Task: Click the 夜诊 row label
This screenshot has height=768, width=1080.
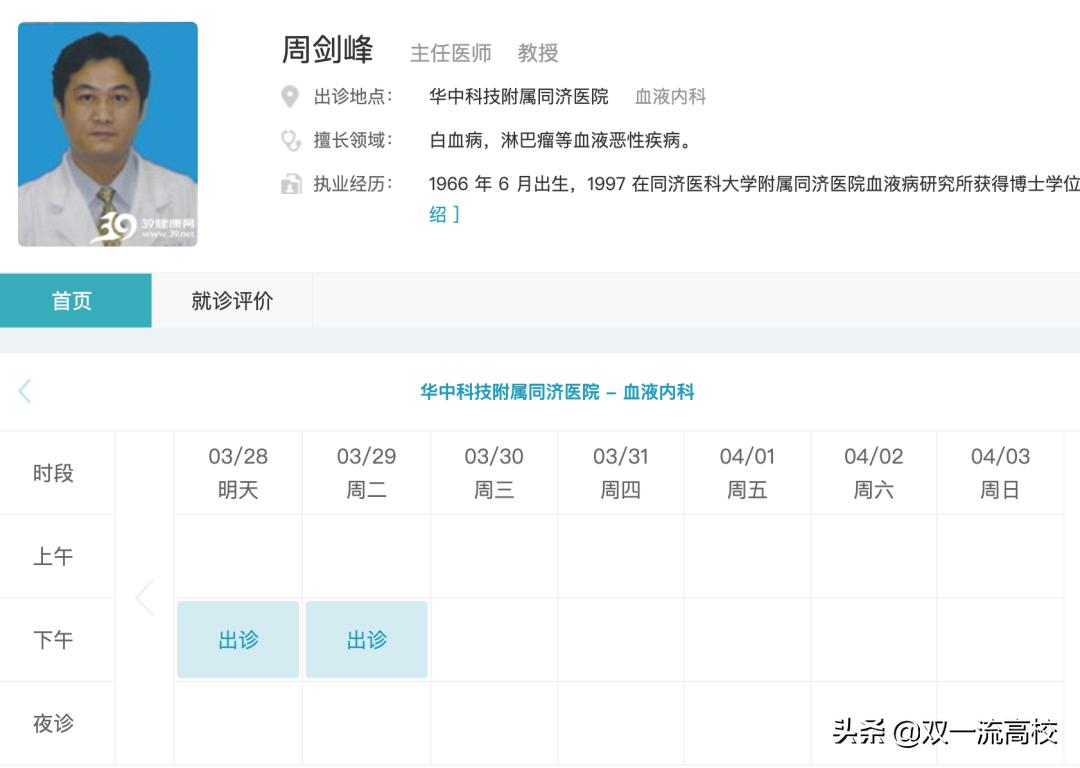Action: pos(53,723)
